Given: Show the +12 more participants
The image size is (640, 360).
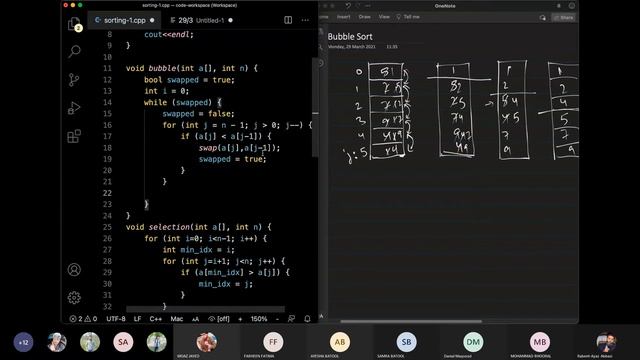Looking at the screenshot, I should point(23,342).
